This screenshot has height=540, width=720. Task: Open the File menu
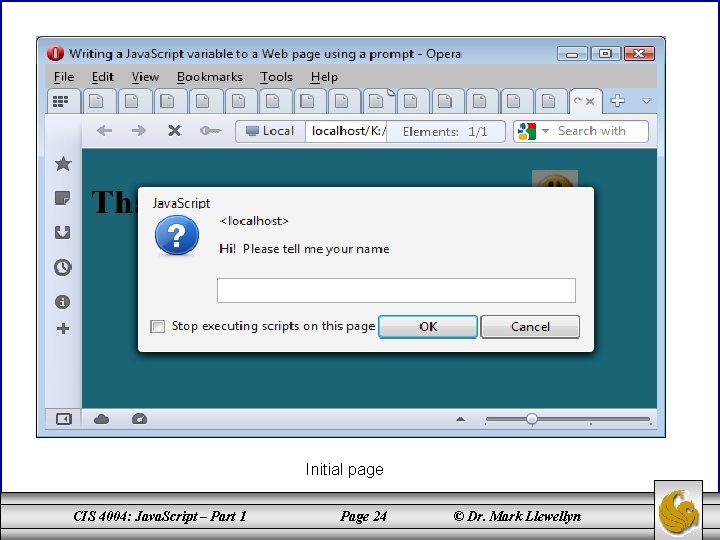click(64, 77)
